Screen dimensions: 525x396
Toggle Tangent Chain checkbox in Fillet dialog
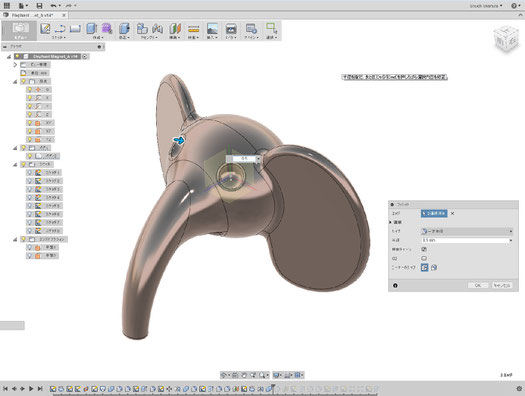pyautogui.click(x=424, y=249)
